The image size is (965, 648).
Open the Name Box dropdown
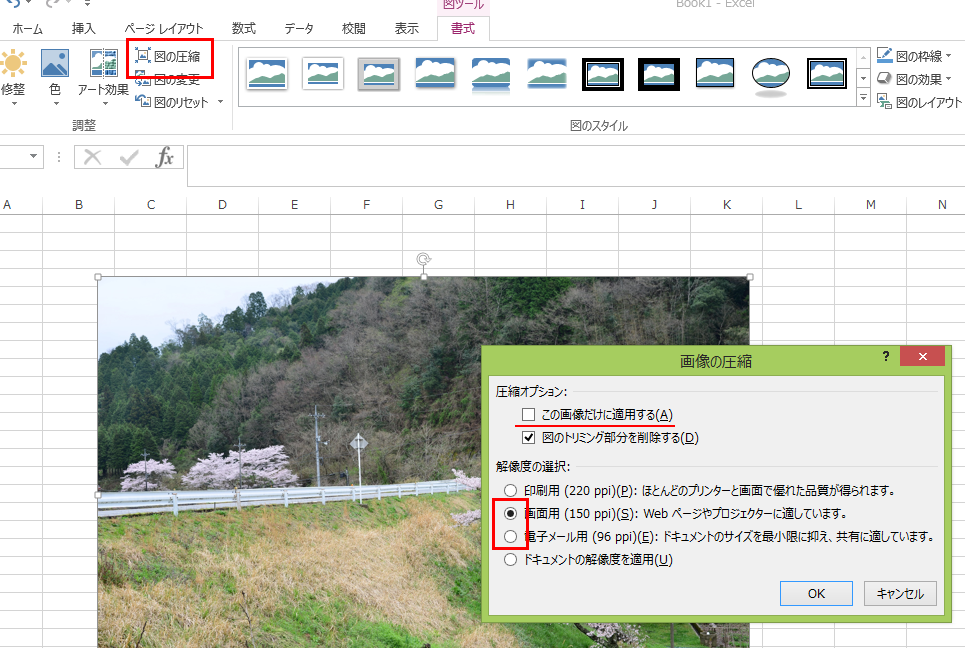[x=34, y=156]
